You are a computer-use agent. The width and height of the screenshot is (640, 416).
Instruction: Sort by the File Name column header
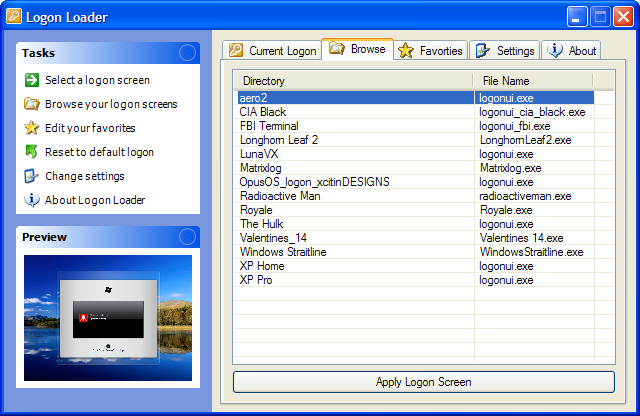click(x=533, y=81)
